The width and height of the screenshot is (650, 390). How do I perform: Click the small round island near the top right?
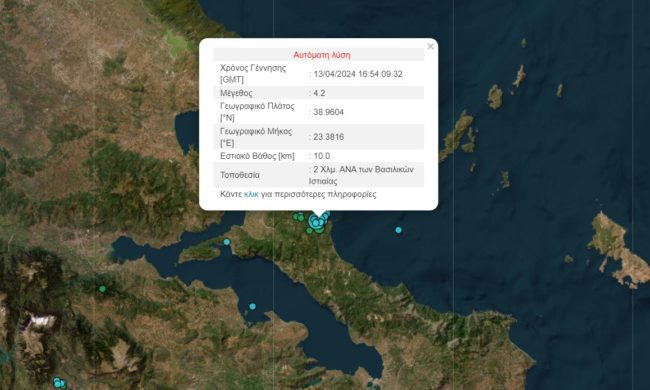(495, 97)
